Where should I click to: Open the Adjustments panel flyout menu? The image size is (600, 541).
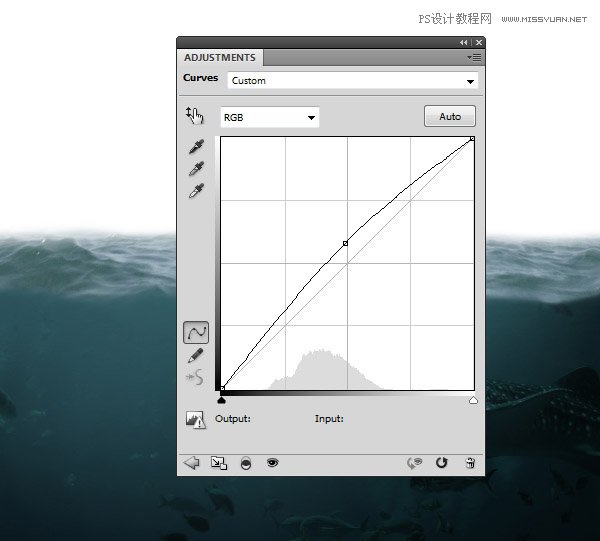pyautogui.click(x=474, y=58)
